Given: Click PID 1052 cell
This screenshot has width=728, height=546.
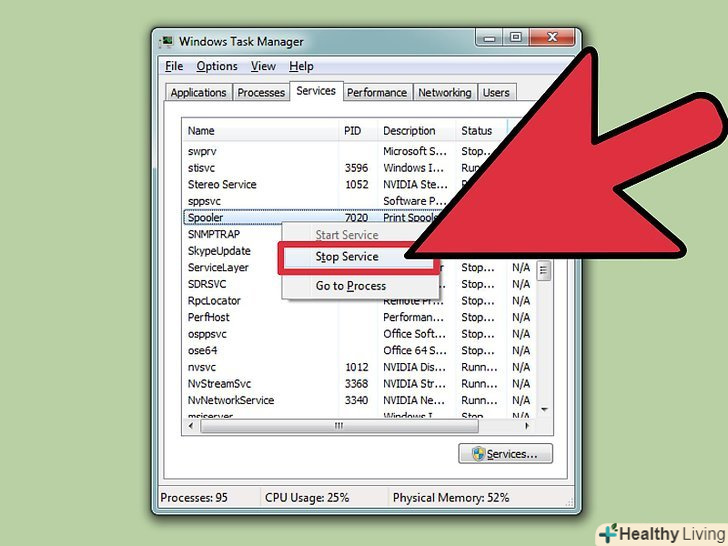Looking at the screenshot, I should click(357, 185).
